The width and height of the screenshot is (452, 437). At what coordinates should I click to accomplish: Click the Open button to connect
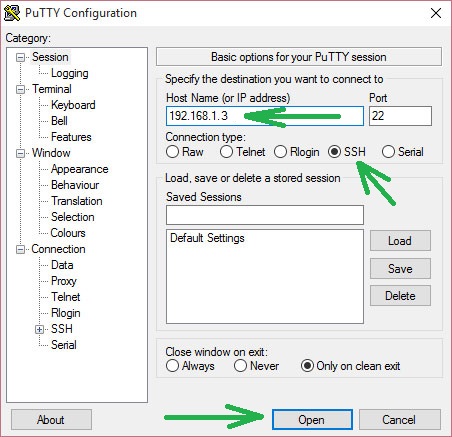click(312, 420)
